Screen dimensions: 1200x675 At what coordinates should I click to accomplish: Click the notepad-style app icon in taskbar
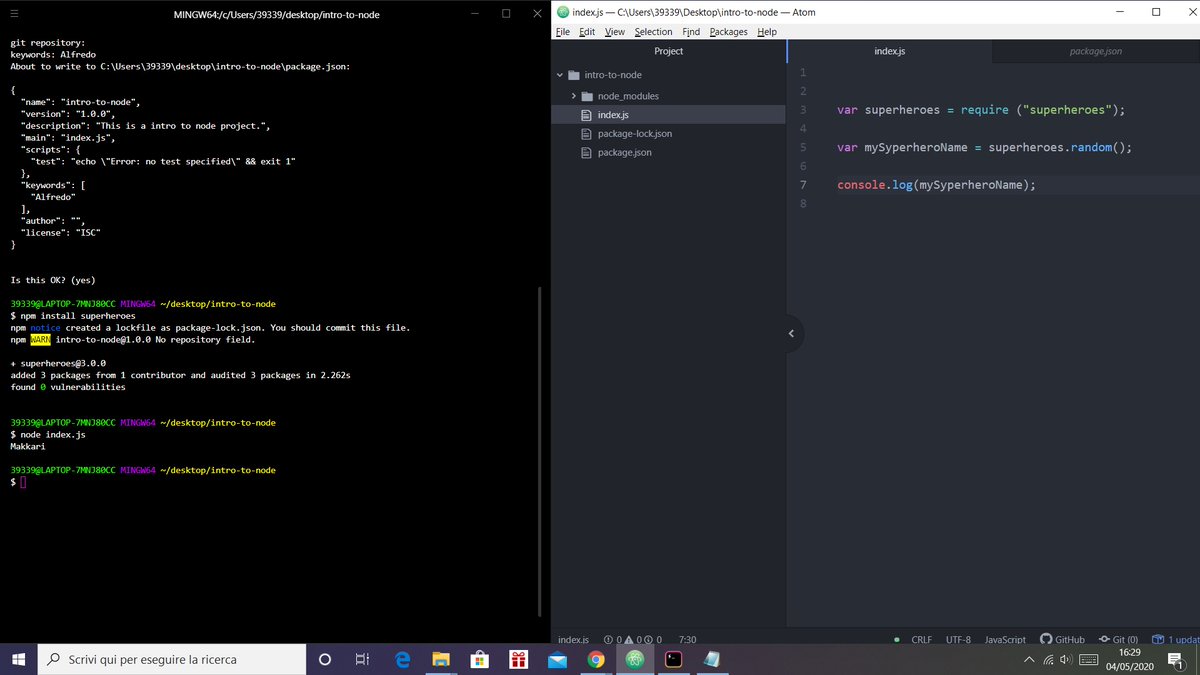click(x=712, y=659)
